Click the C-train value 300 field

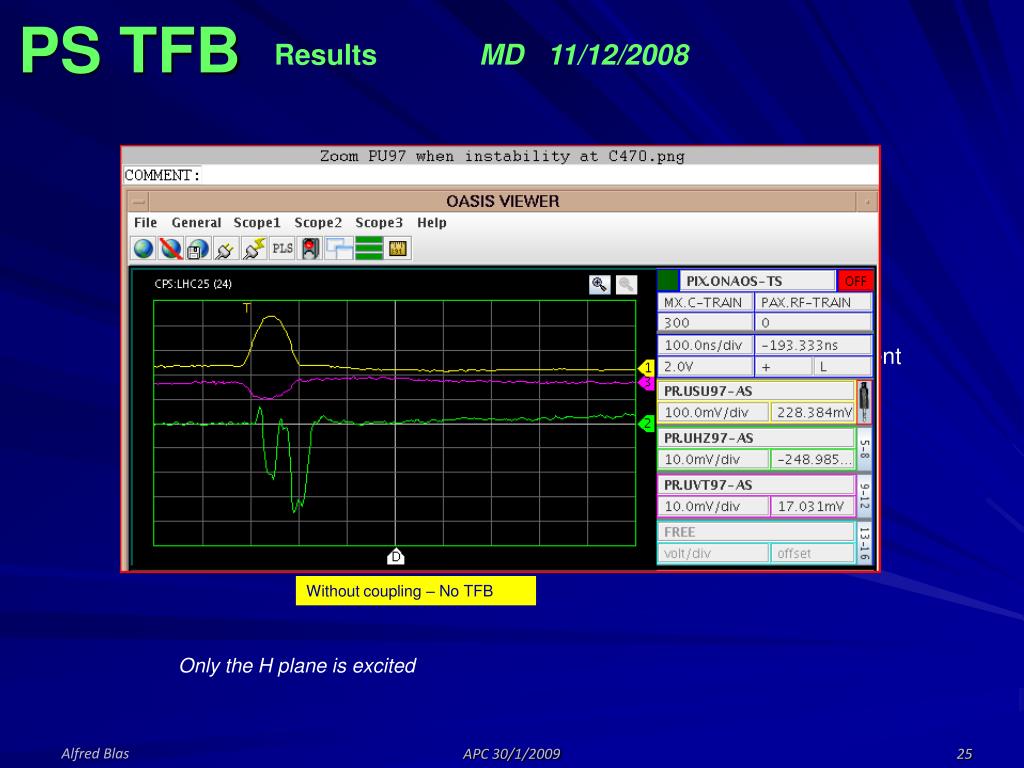pos(705,323)
